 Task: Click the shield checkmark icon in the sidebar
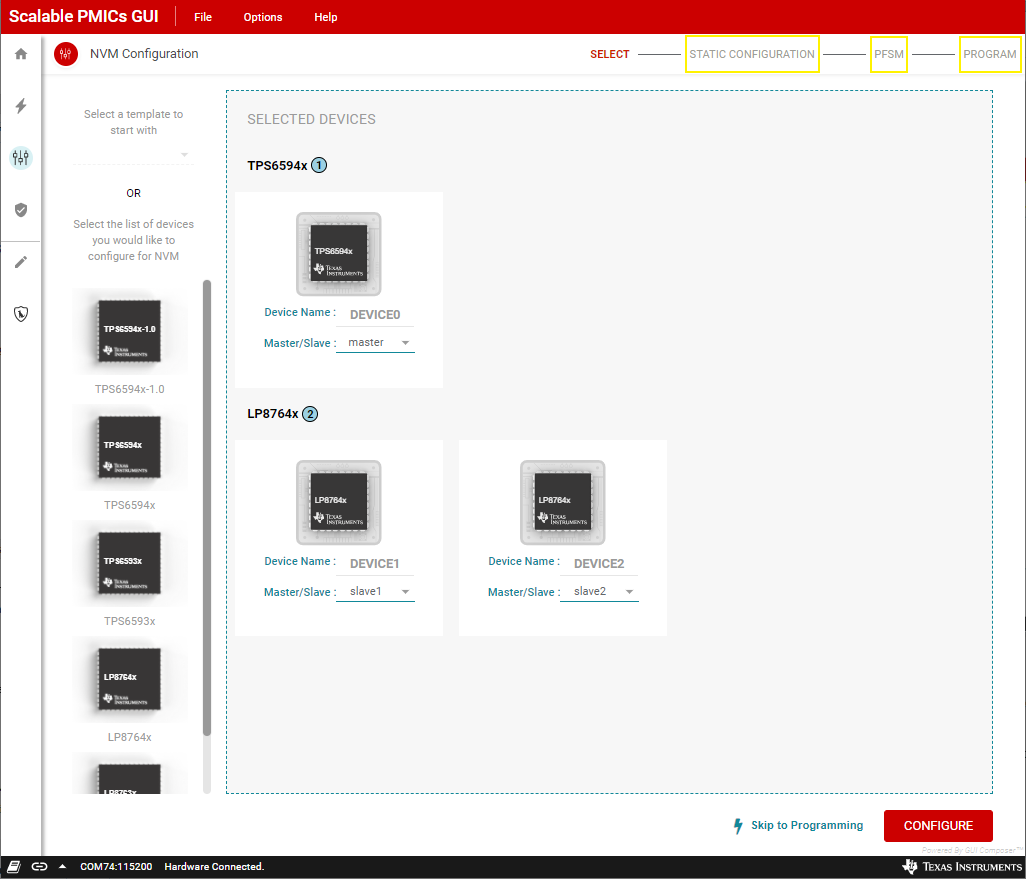coord(20,209)
